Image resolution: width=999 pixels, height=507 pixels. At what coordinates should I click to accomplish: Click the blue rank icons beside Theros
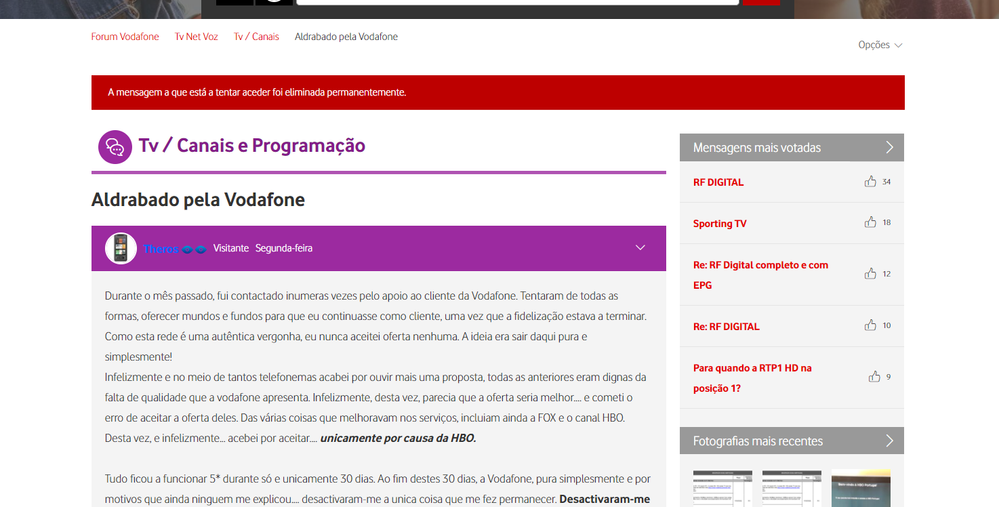pyautogui.click(x=194, y=249)
